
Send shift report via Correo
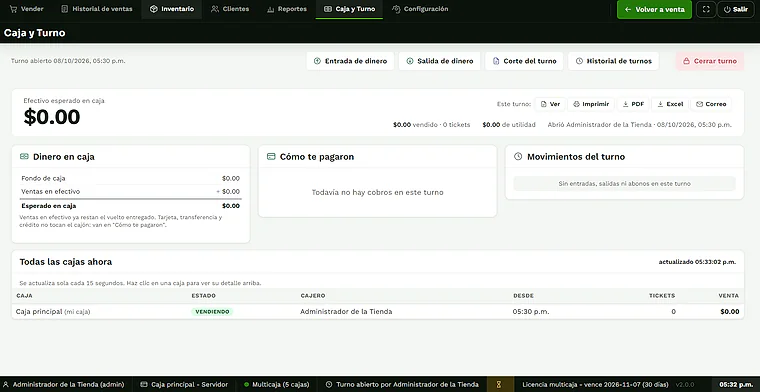pos(711,104)
